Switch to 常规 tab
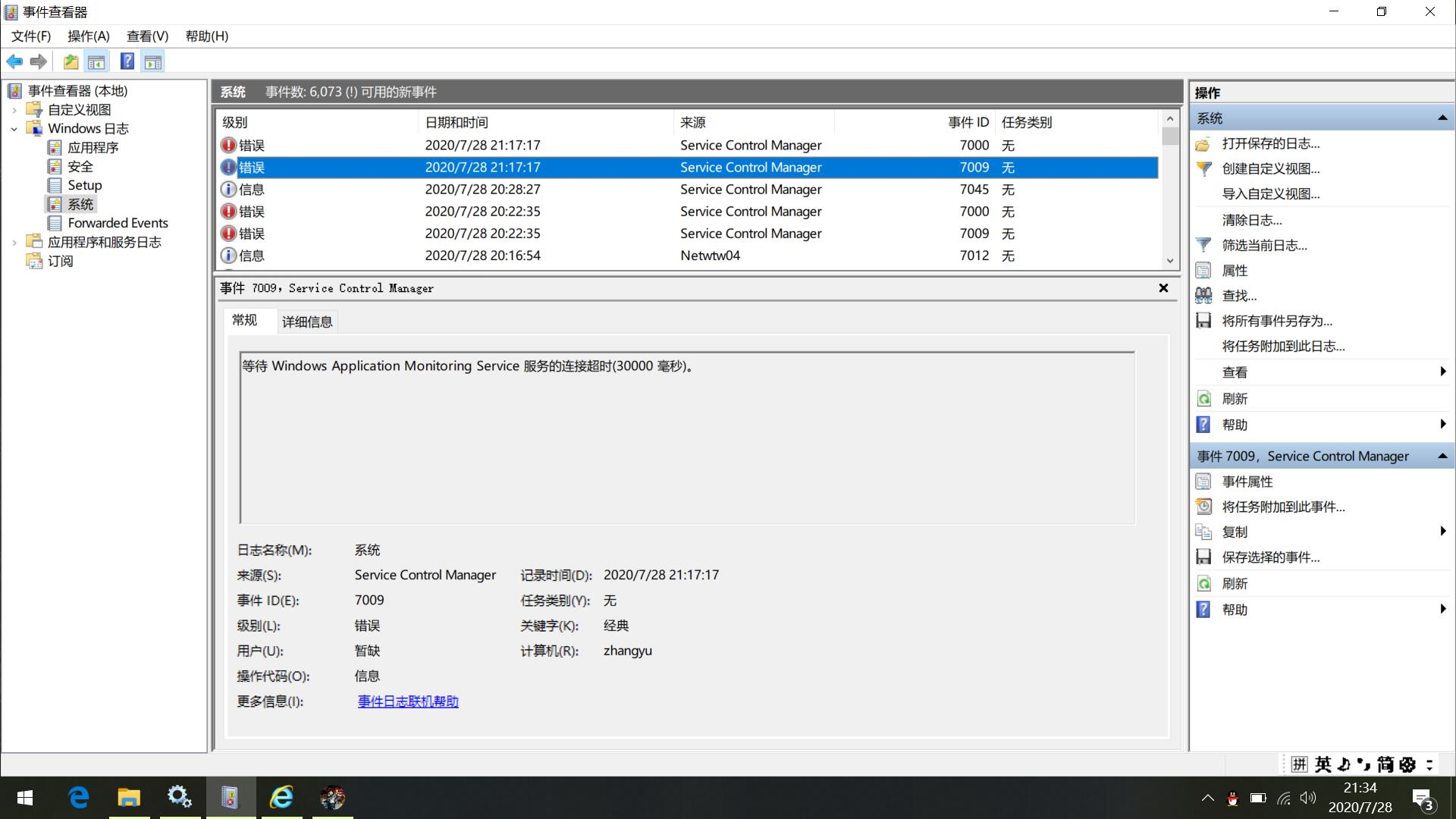This screenshot has height=819, width=1456. coord(244,320)
